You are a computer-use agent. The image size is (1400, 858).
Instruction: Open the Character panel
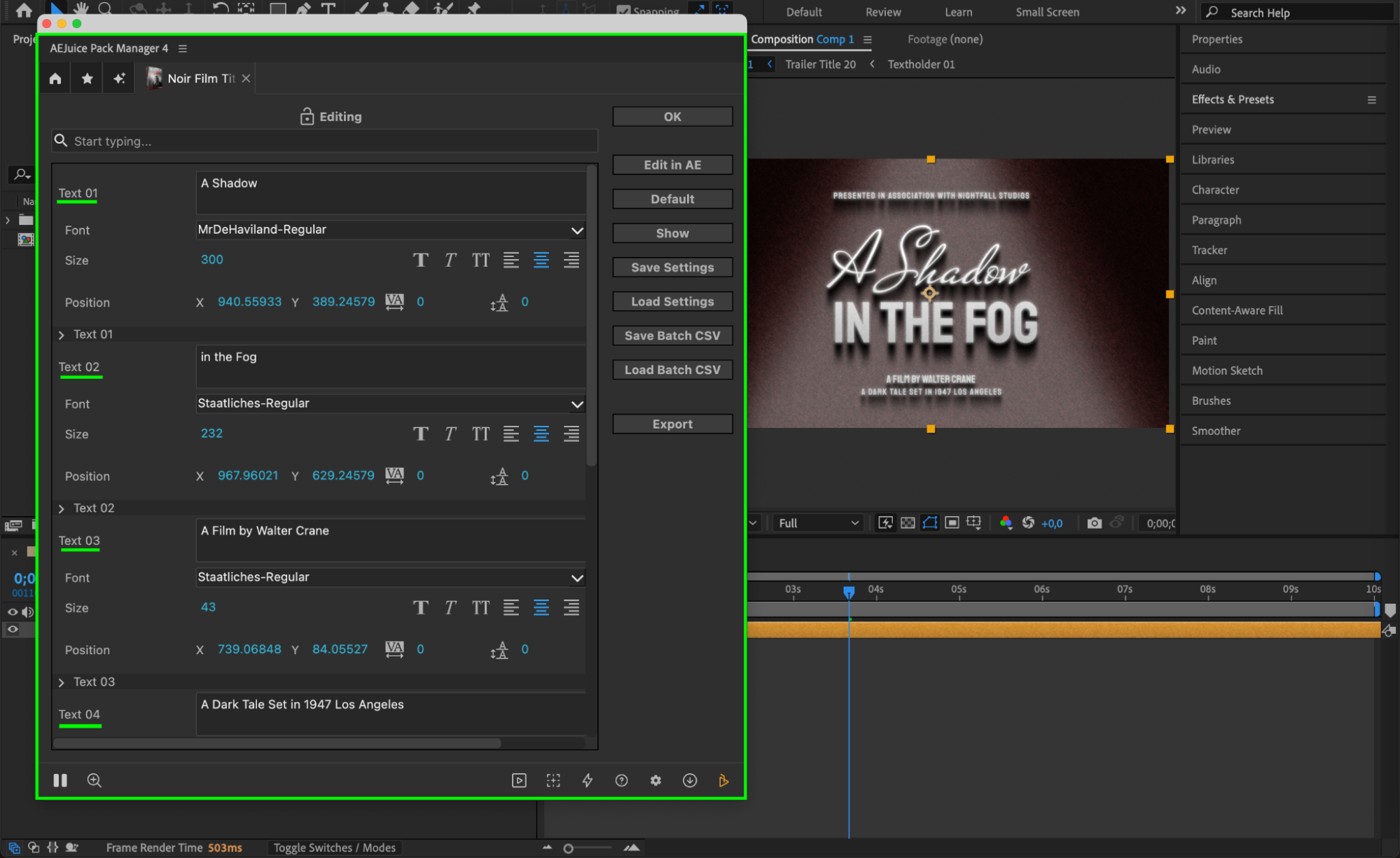(1215, 190)
